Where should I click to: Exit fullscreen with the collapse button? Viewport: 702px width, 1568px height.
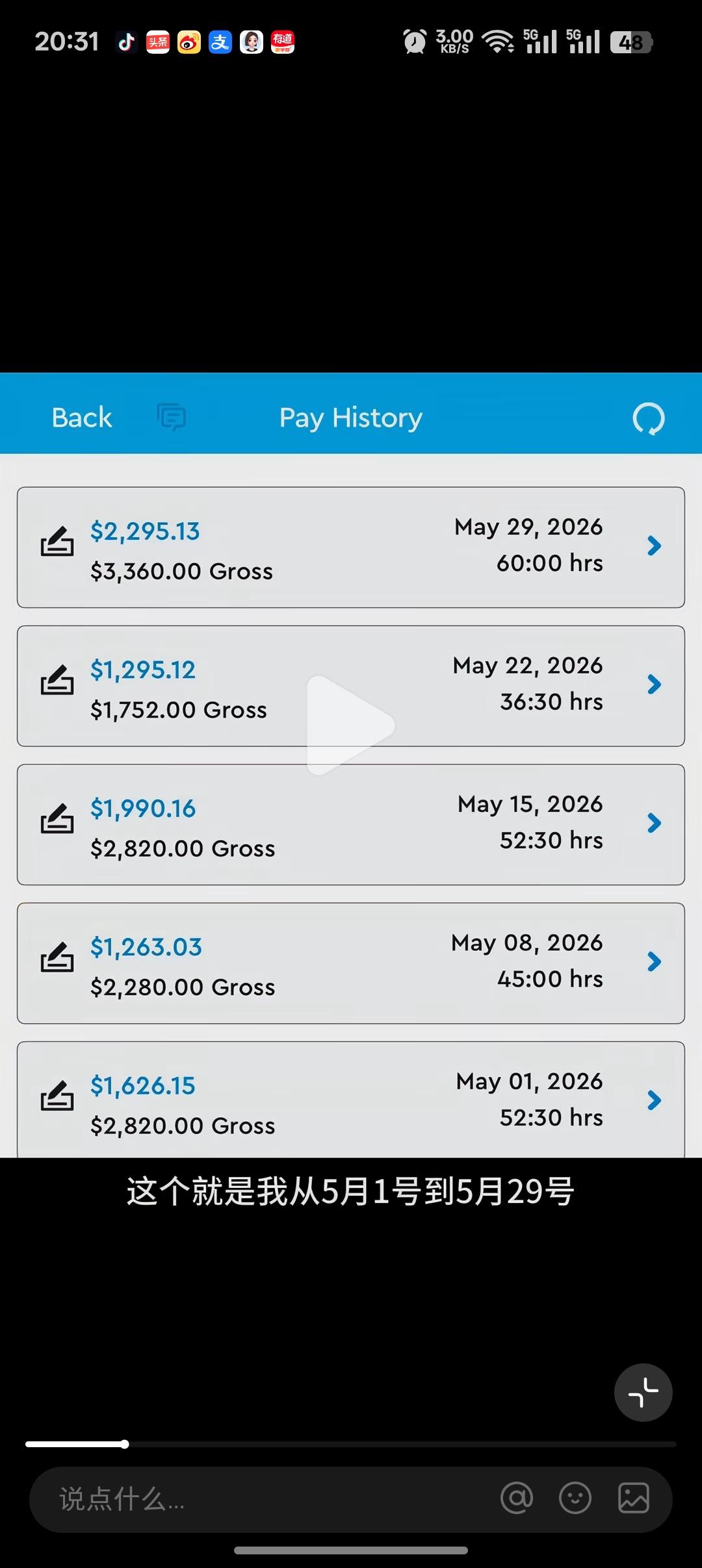(x=643, y=1392)
